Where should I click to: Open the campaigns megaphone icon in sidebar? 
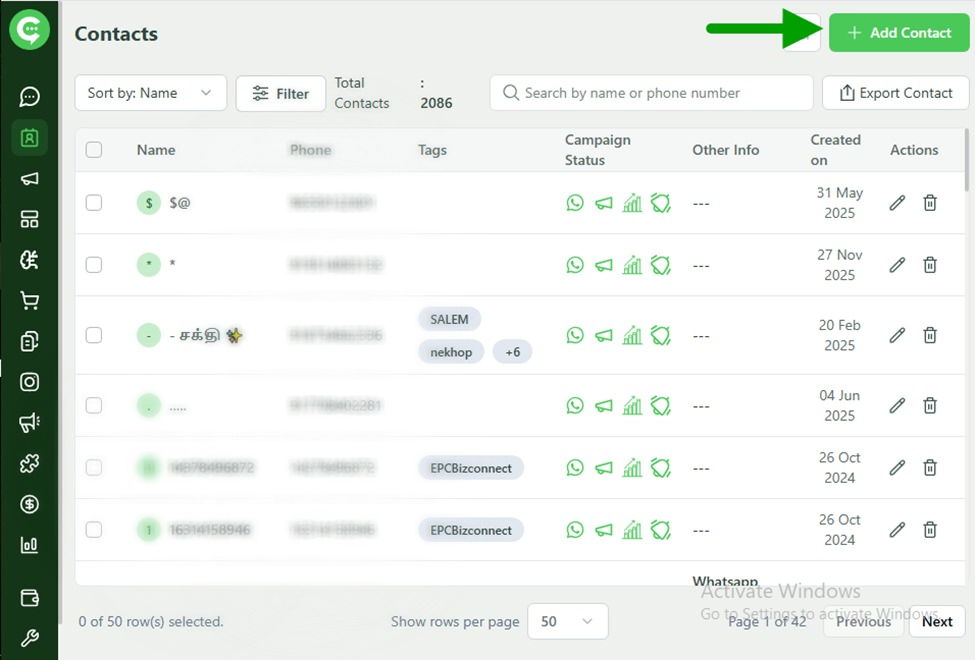point(29,178)
